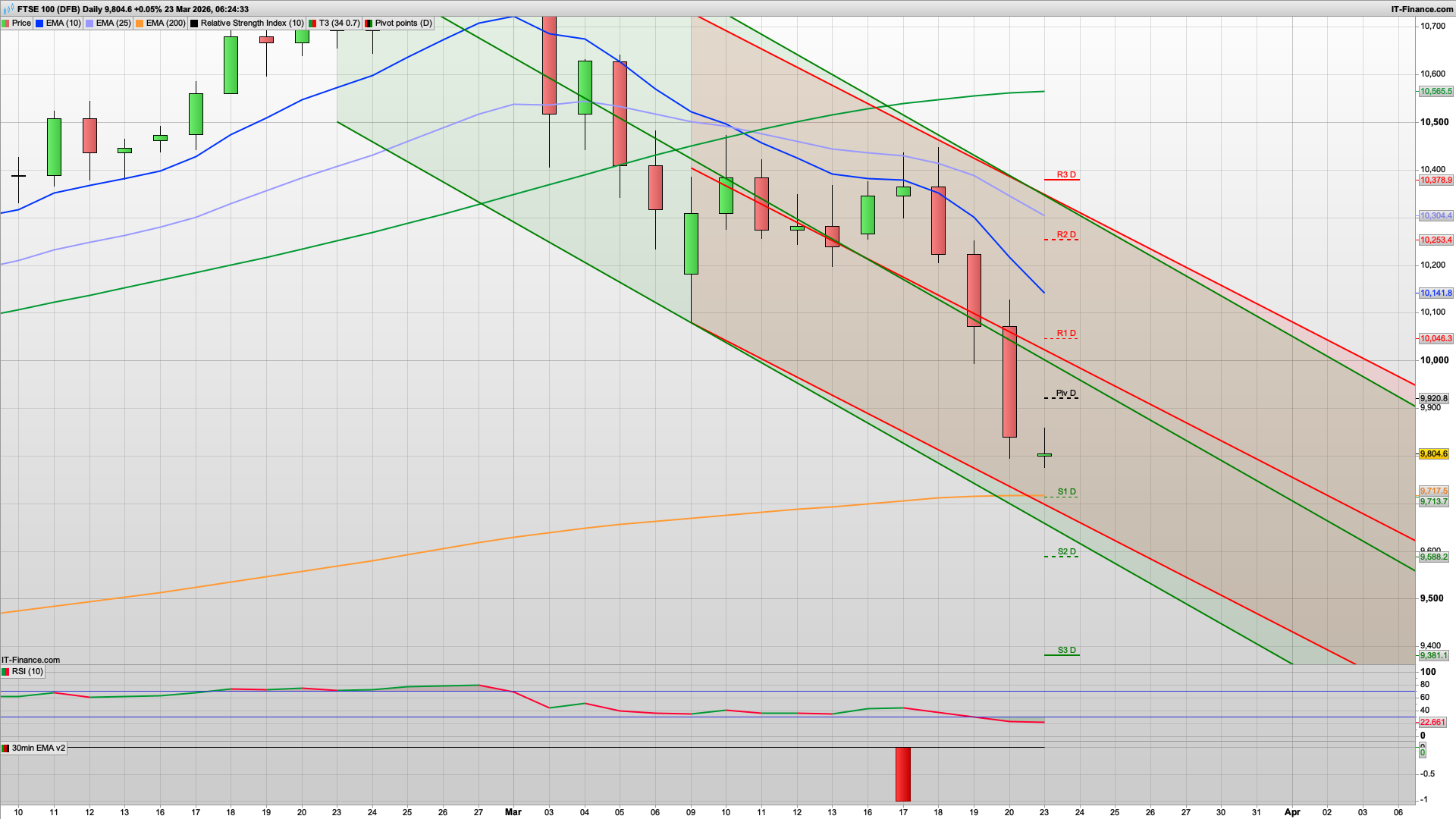The height and width of the screenshot is (819, 1456).
Task: Click the IT-Finance.com label above the RSI panel
Action: 30,660
